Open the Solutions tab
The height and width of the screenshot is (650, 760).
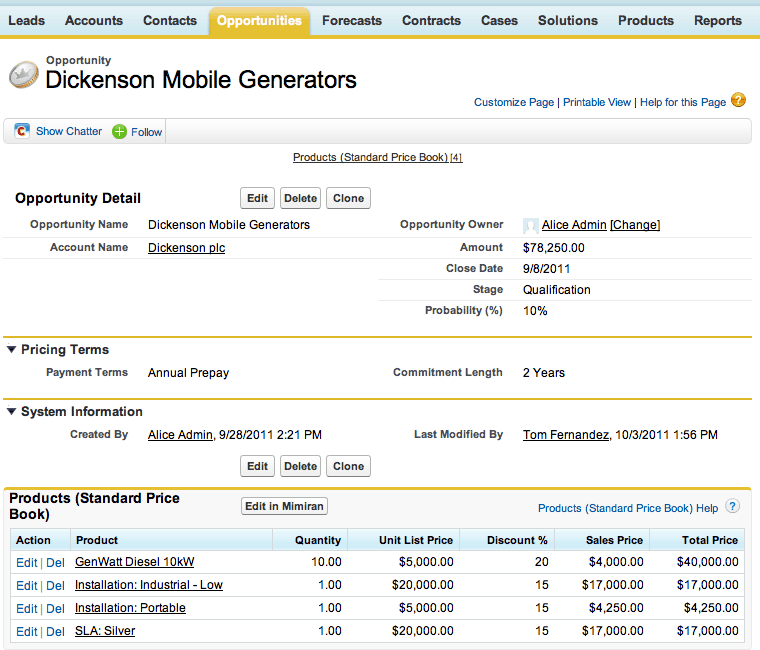point(568,20)
